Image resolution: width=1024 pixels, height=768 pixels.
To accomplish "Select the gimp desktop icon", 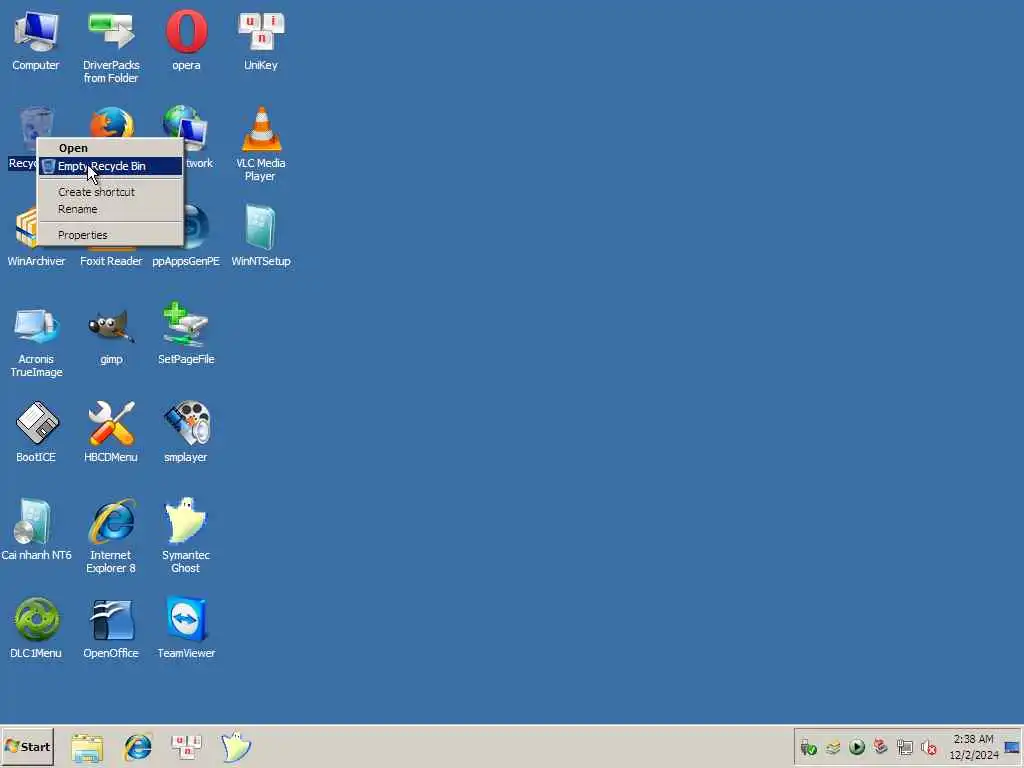I will (111, 336).
